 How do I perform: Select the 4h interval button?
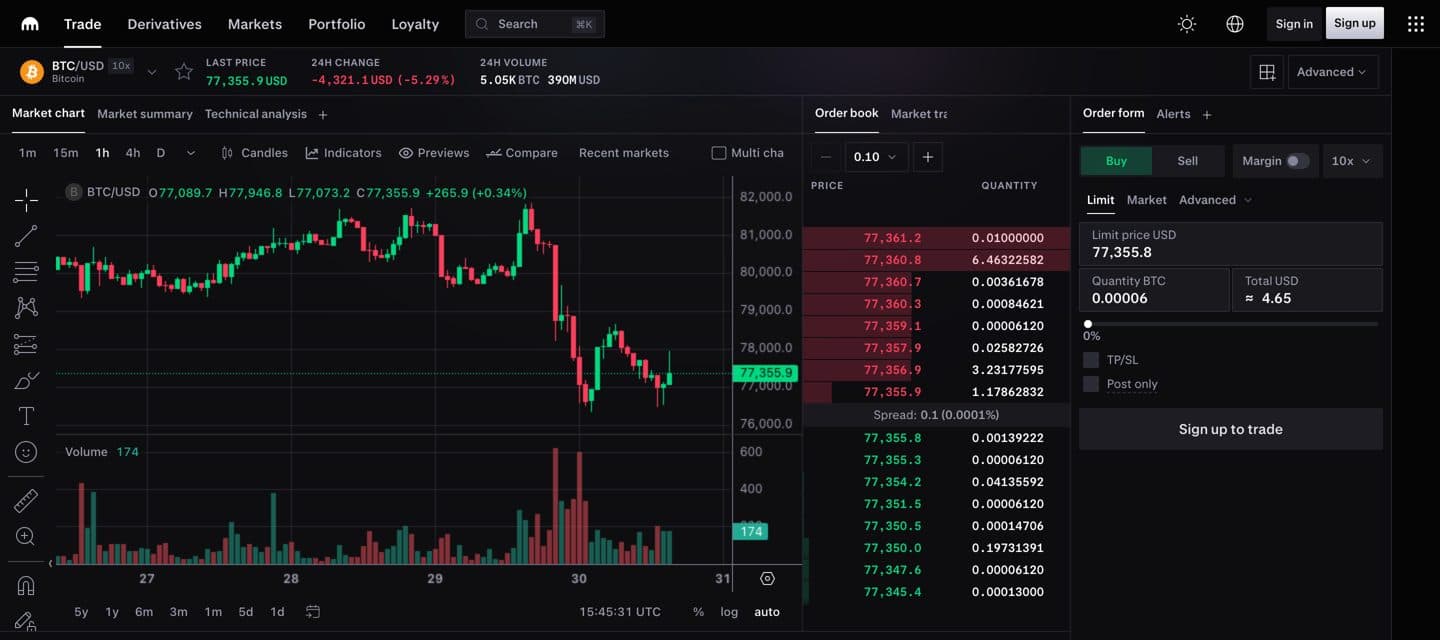(x=133, y=153)
